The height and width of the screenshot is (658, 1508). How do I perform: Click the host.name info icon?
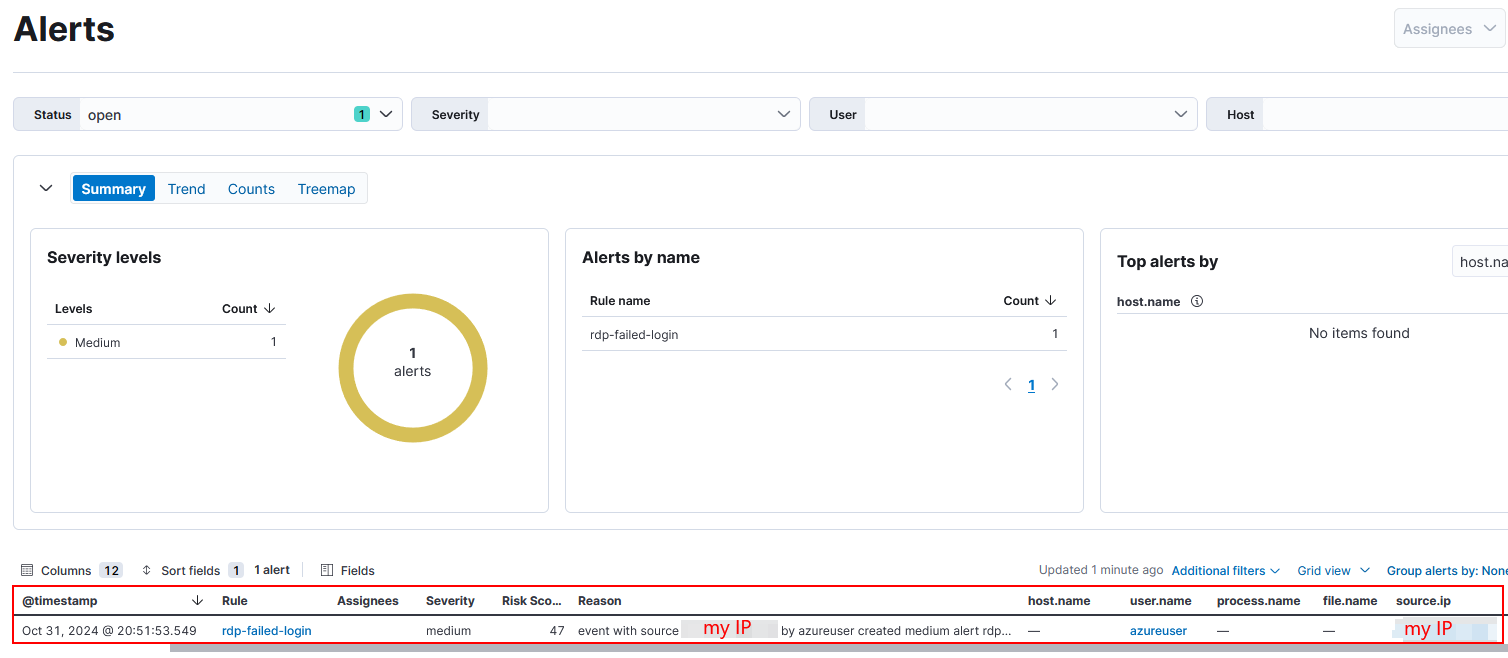tap(1197, 301)
